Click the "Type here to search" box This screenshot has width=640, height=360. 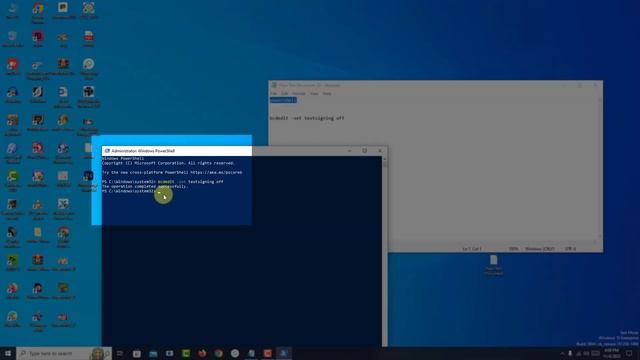pyautogui.click(x=64, y=353)
